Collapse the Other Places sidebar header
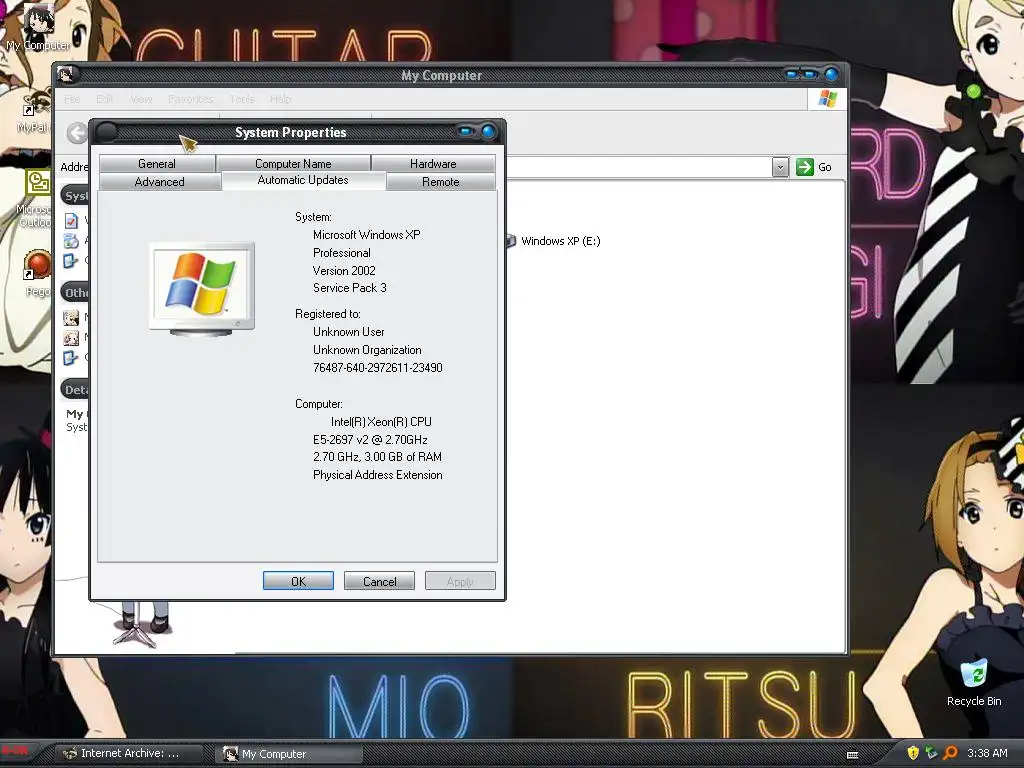Image resolution: width=1024 pixels, height=768 pixels. click(74, 293)
